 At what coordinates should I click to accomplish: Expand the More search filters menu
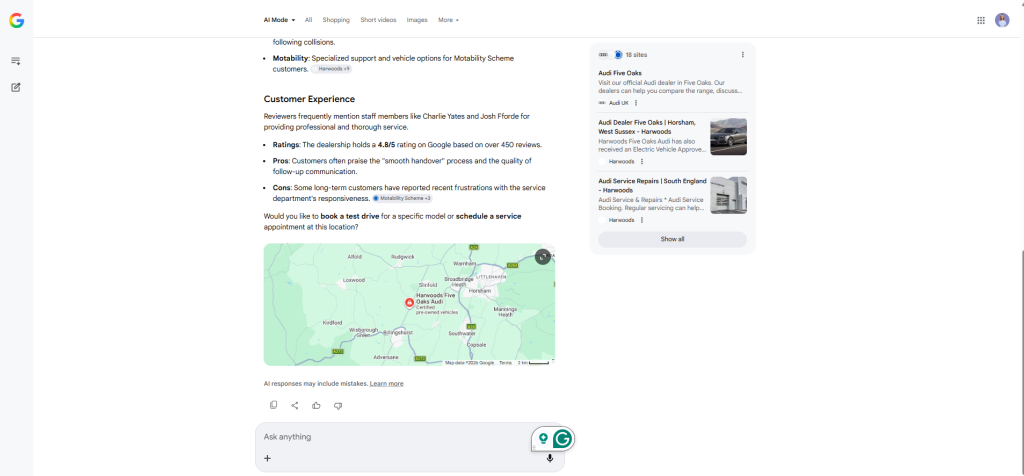(x=448, y=19)
